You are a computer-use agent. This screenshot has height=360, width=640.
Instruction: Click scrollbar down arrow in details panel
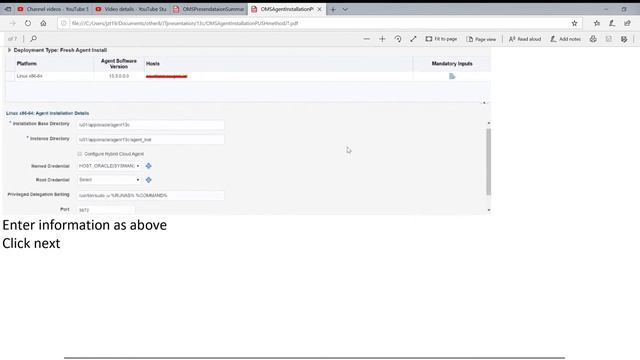(x=489, y=210)
